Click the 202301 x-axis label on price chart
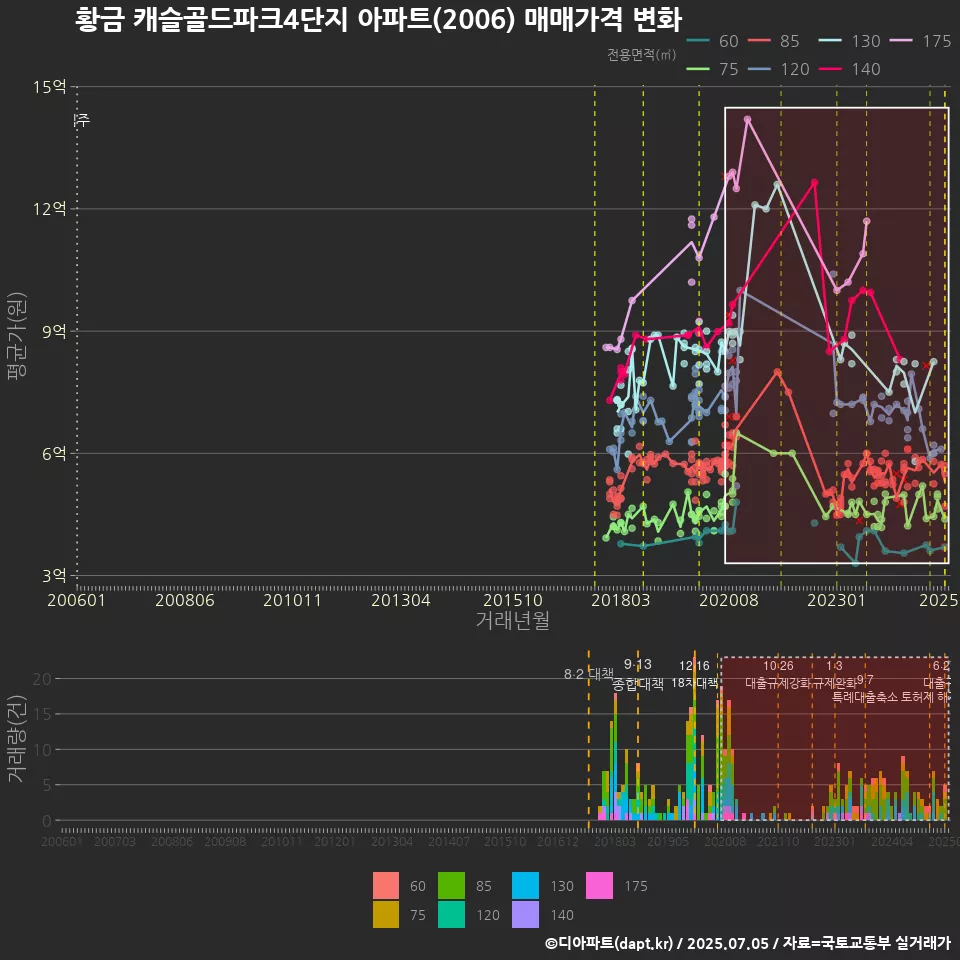 click(x=837, y=600)
